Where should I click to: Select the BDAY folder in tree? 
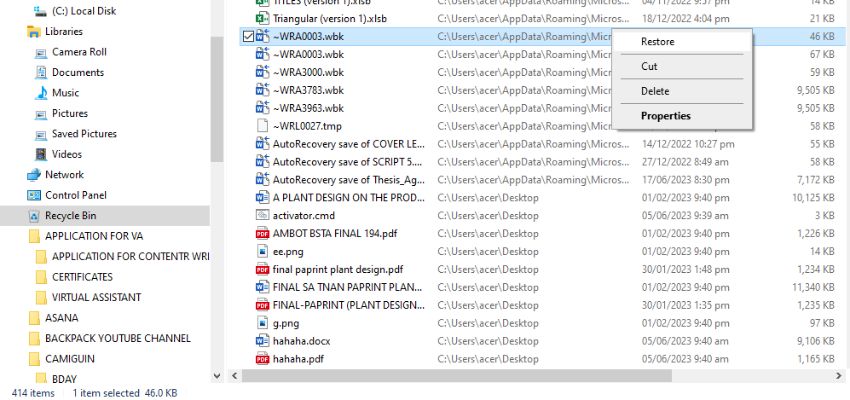click(x=65, y=378)
